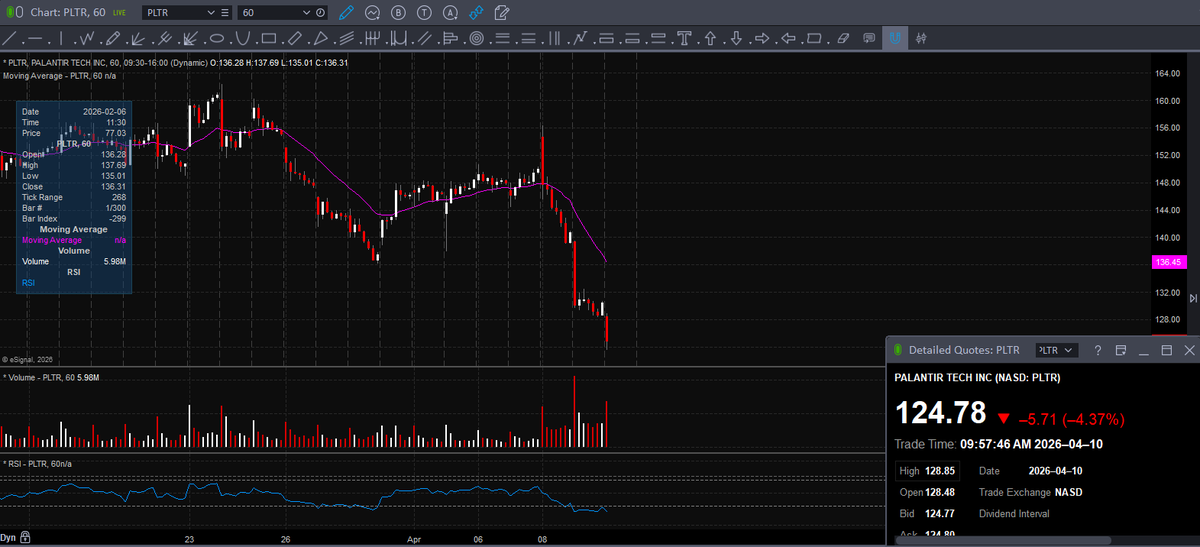Toggle the magnet snap mode button
1200x547 pixels.
click(894, 38)
